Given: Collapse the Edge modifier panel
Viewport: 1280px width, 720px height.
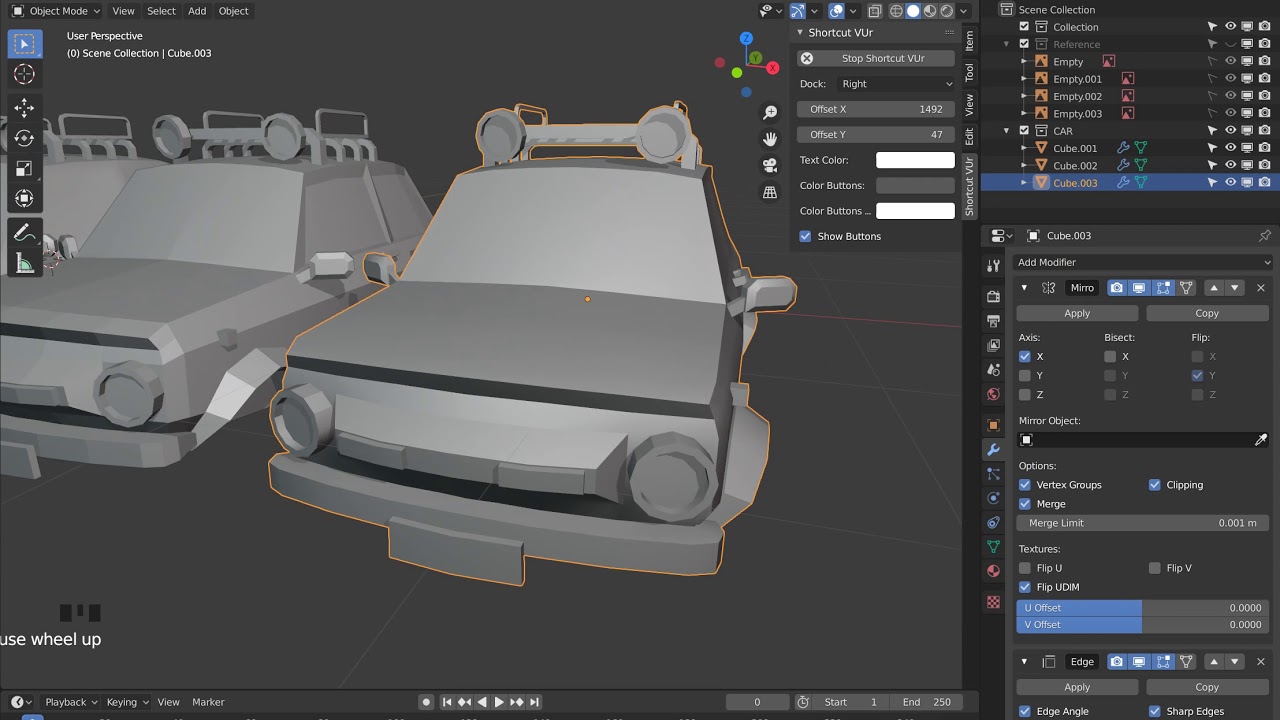Looking at the screenshot, I should 1024,662.
